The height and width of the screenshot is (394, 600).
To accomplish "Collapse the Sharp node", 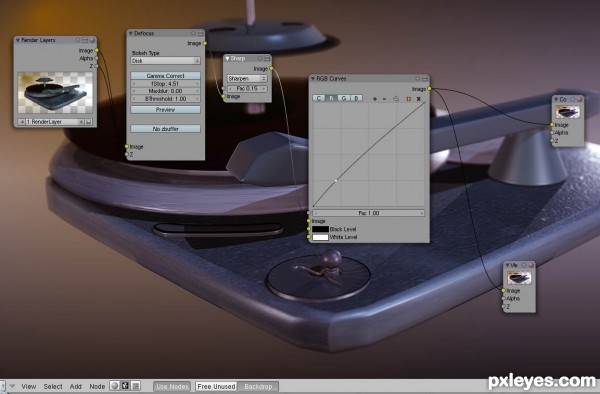I will point(227,59).
